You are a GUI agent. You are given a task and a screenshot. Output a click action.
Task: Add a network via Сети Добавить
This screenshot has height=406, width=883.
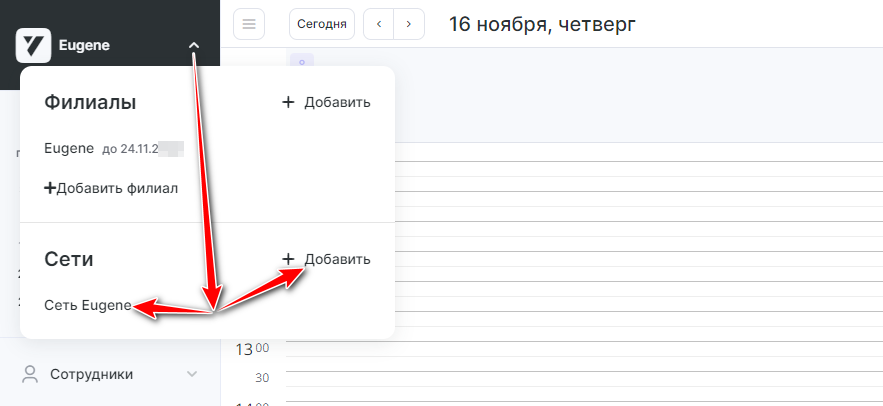(326, 259)
